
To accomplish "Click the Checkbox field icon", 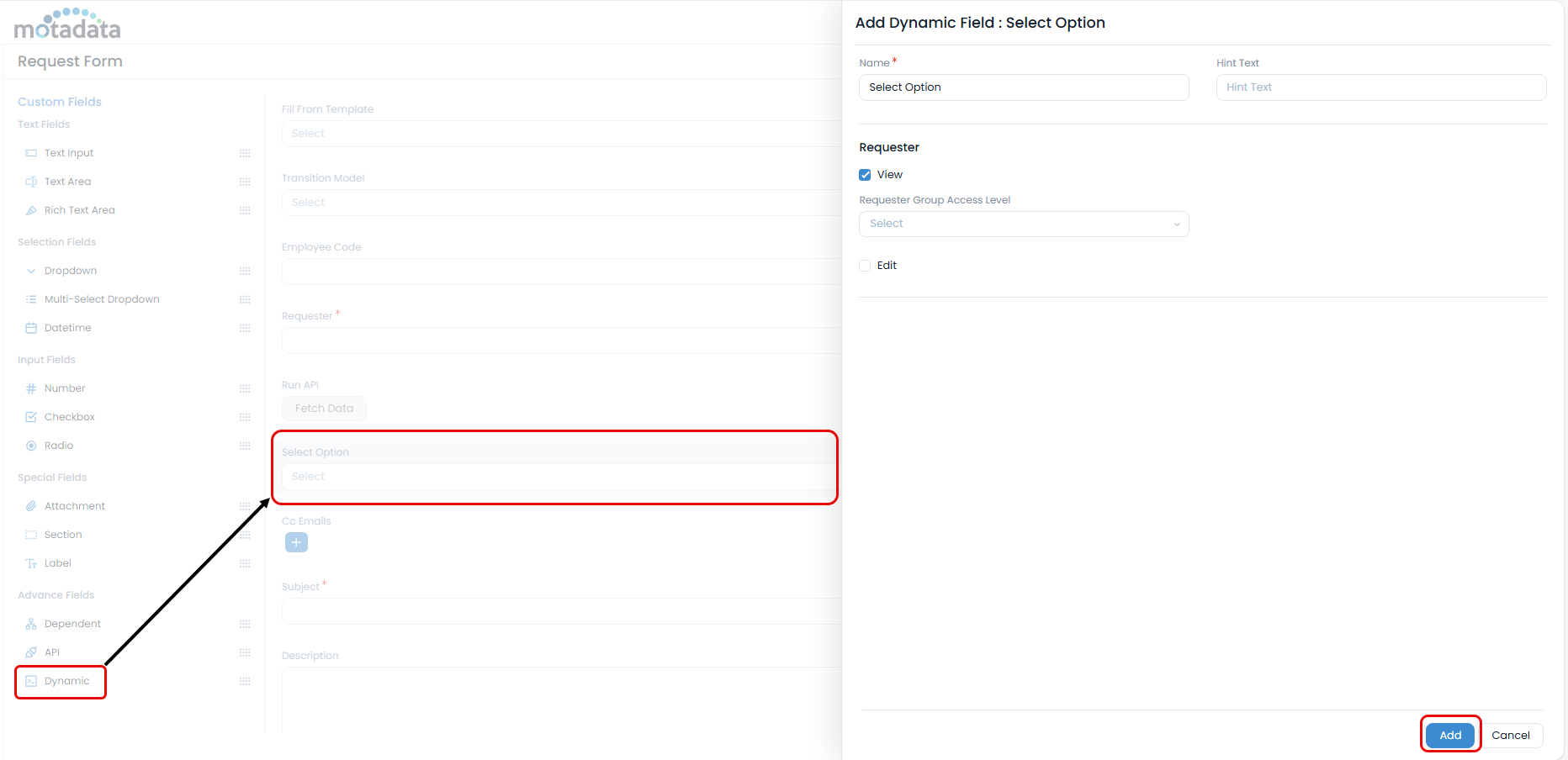I will tap(31, 417).
